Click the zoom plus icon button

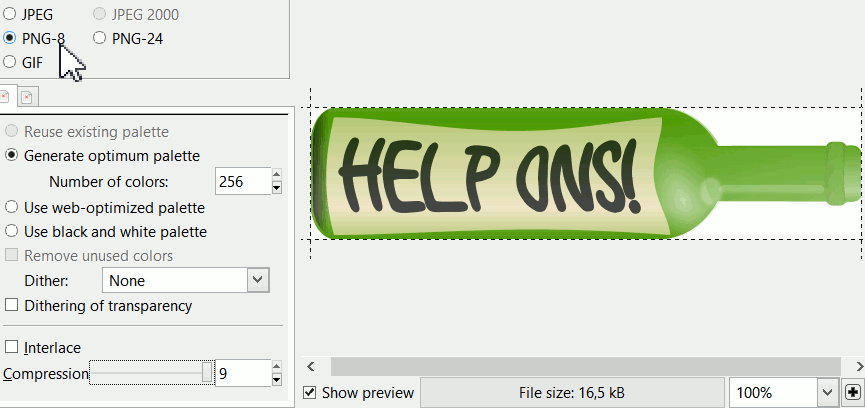[x=853, y=393]
